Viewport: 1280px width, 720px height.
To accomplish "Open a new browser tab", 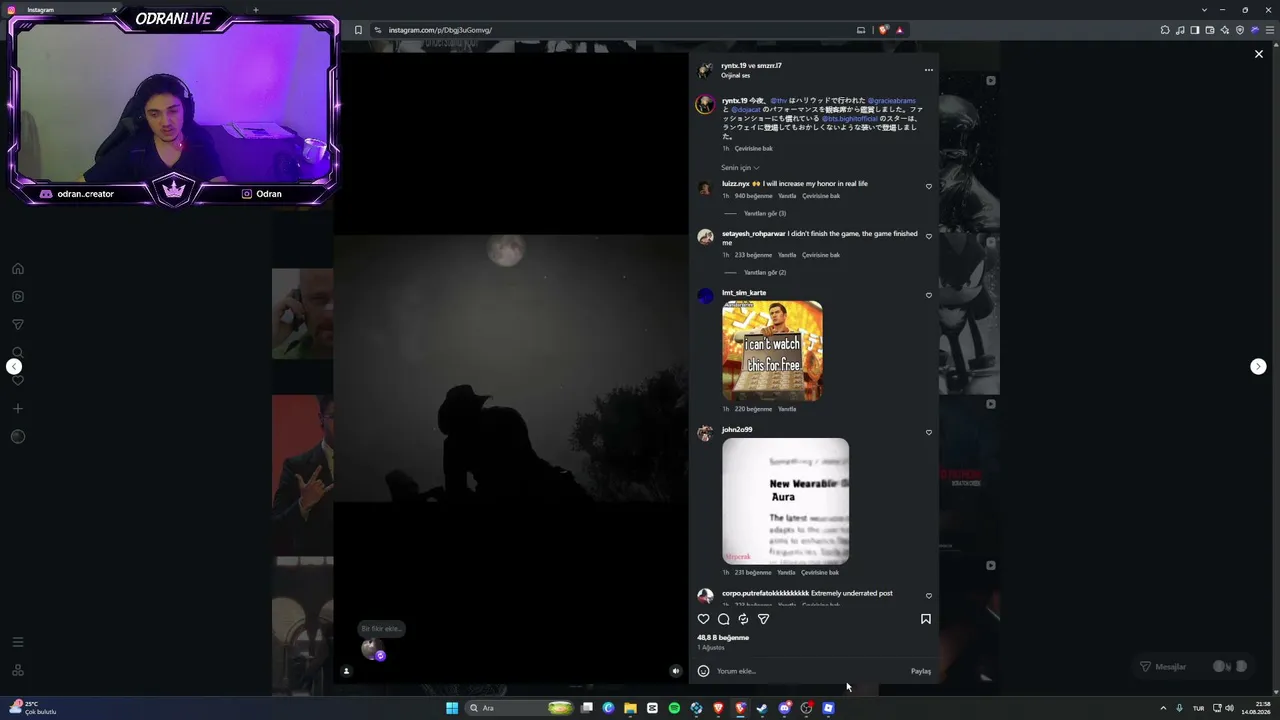I will (255, 10).
